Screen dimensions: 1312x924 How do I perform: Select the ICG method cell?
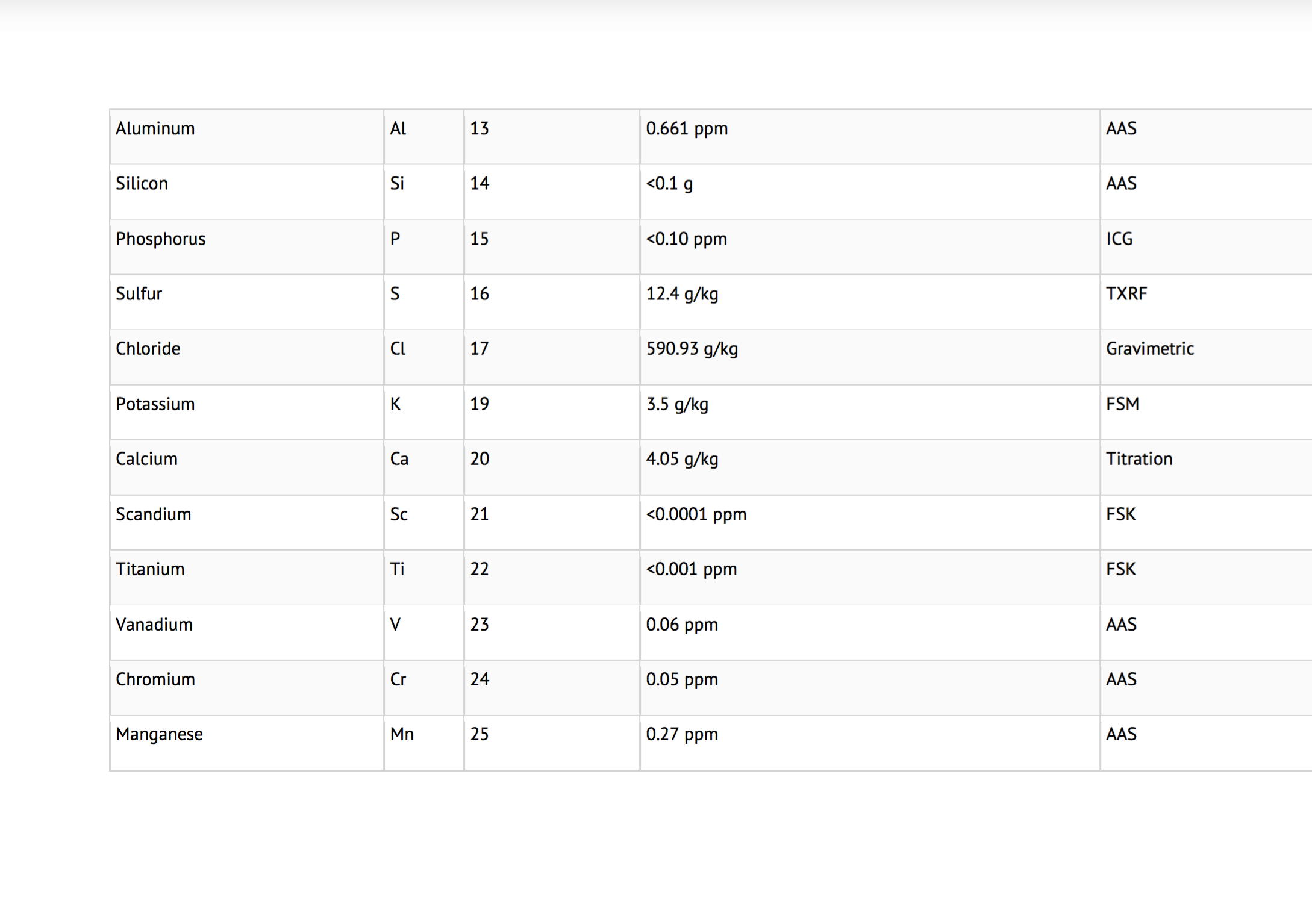pos(1120,239)
